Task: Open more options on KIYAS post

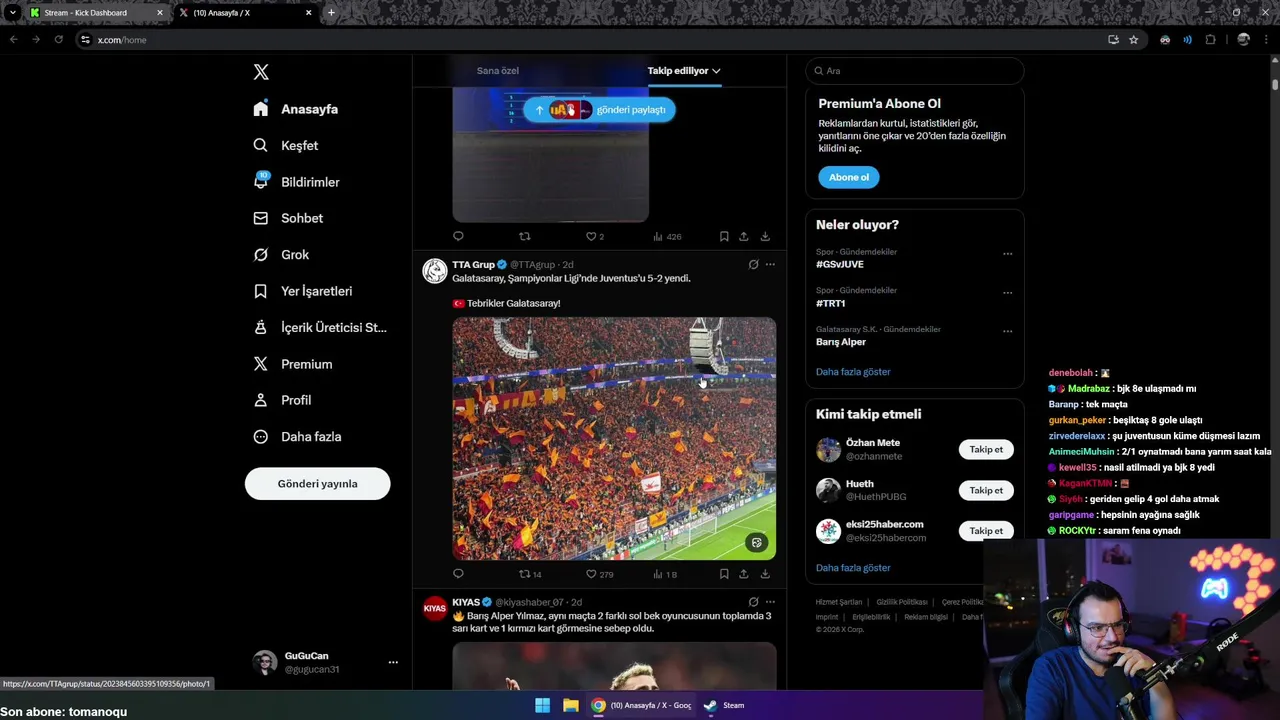Action: tap(770, 602)
